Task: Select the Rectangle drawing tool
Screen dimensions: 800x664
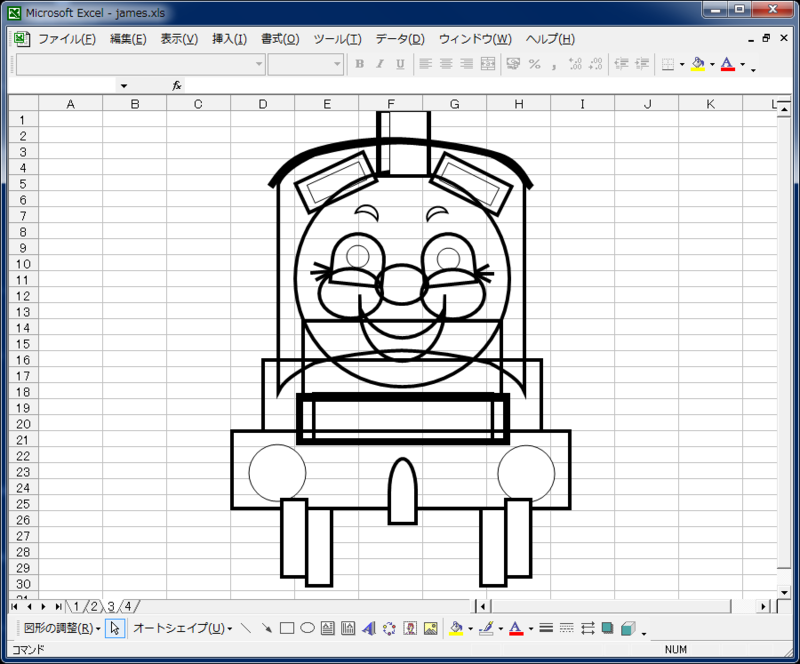Action: tap(287, 628)
